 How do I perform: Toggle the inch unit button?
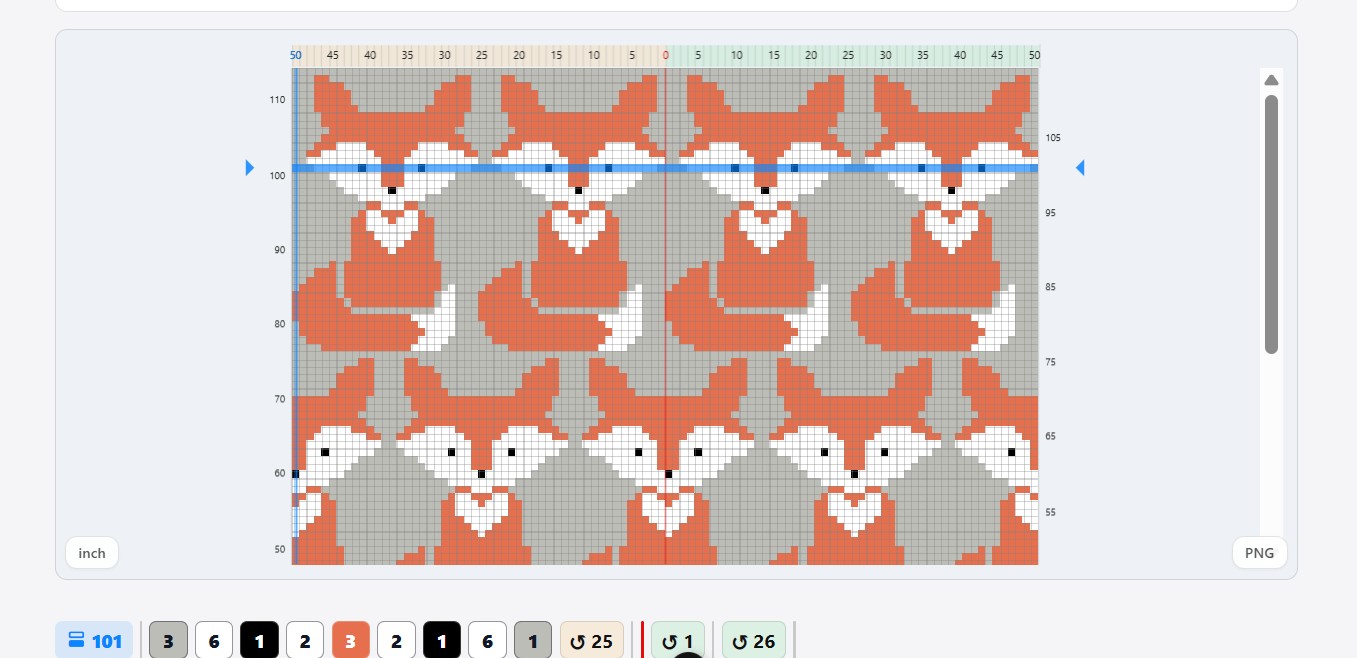[92, 553]
